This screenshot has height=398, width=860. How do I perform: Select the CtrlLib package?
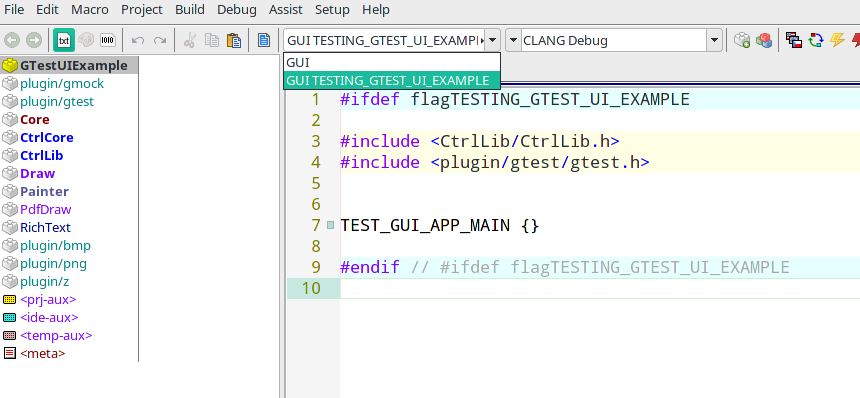click(42, 155)
